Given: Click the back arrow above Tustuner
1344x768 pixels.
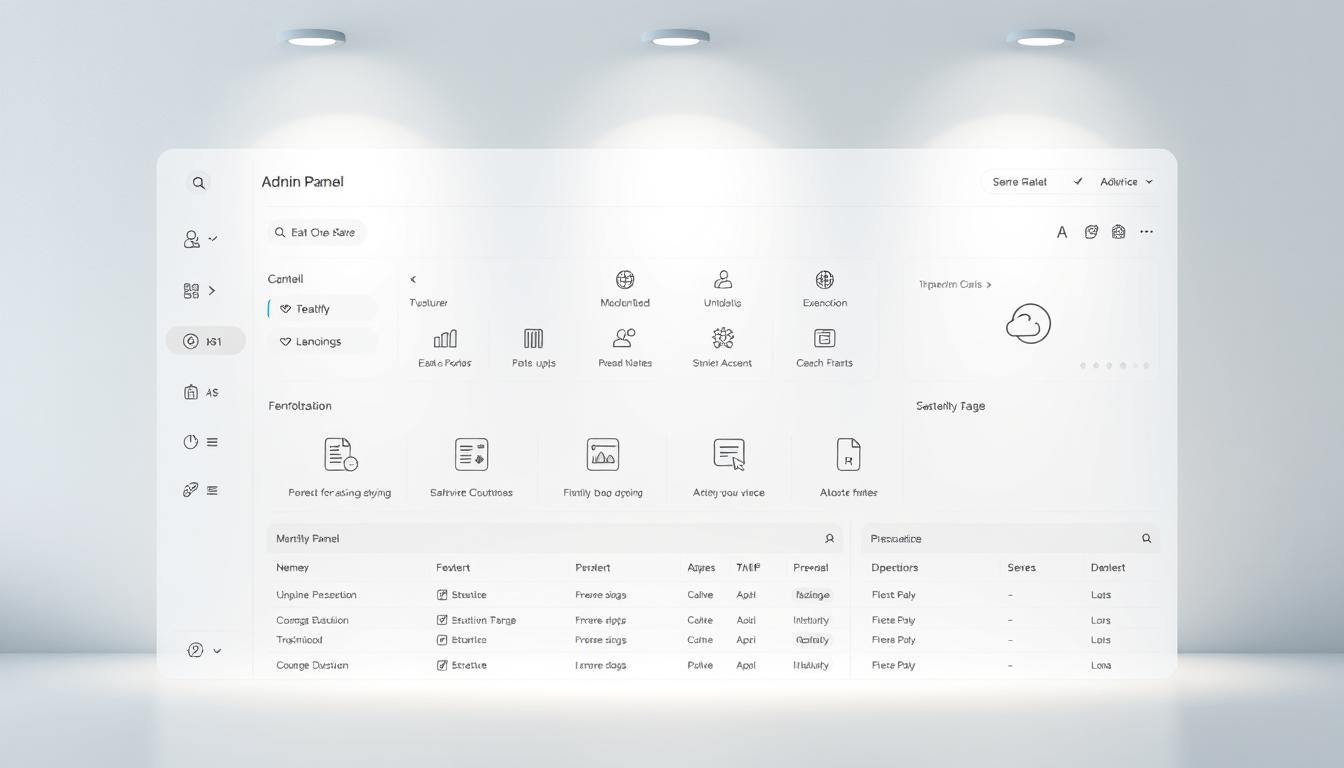Looking at the screenshot, I should pos(413,280).
